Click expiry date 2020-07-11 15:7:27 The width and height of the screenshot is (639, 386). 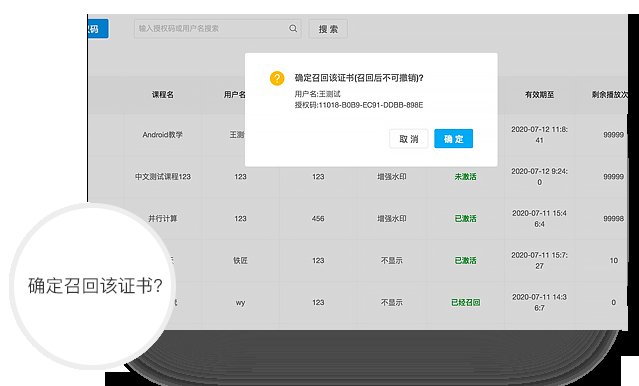click(x=540, y=260)
